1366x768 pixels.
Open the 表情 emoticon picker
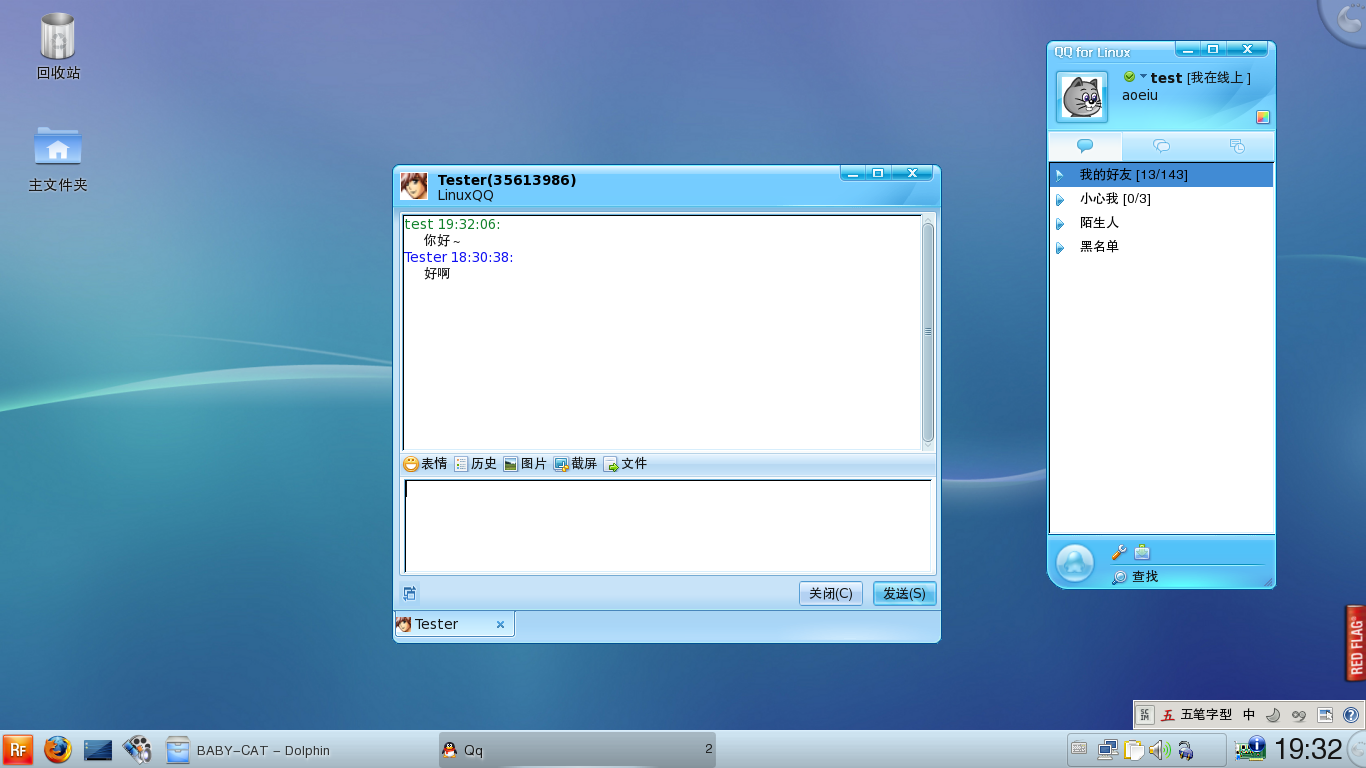coord(425,464)
